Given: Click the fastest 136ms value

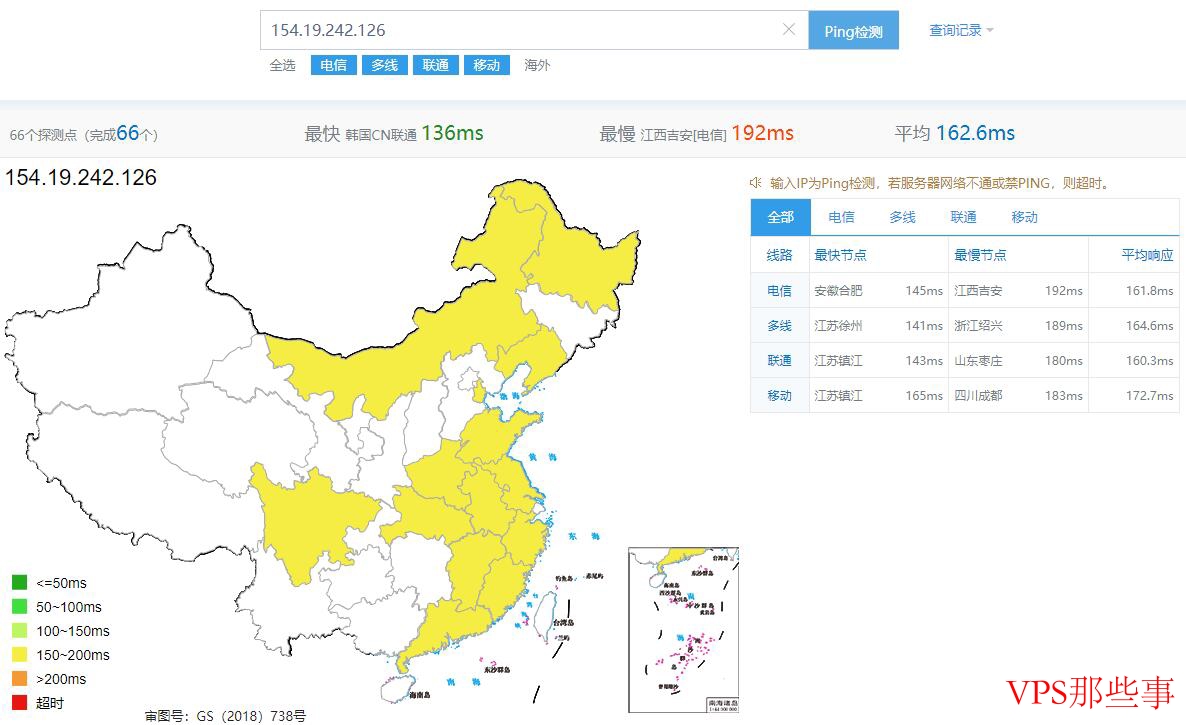Looking at the screenshot, I should [452, 133].
